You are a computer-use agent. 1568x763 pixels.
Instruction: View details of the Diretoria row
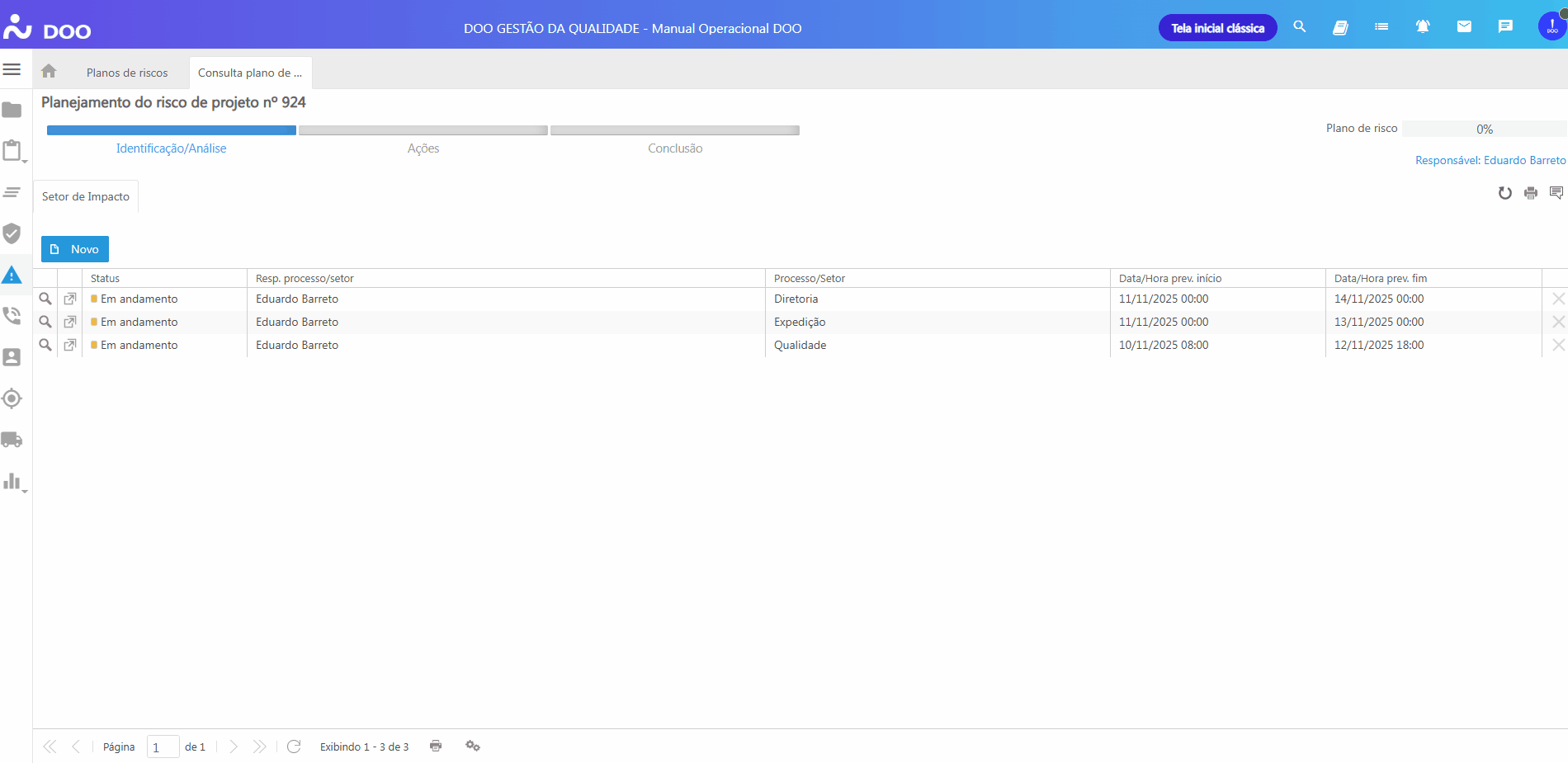(x=45, y=299)
